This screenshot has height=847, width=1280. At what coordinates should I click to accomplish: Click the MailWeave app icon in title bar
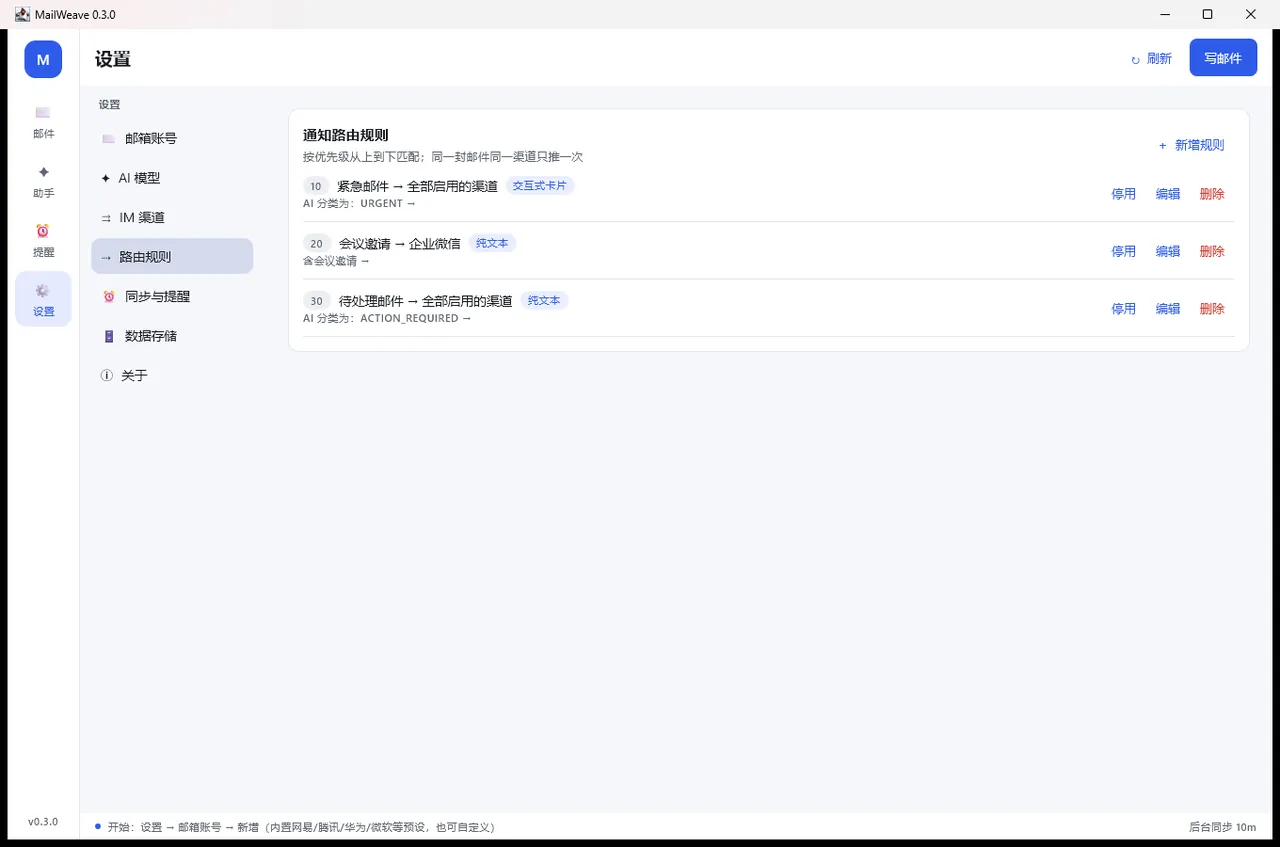pyautogui.click(x=22, y=14)
